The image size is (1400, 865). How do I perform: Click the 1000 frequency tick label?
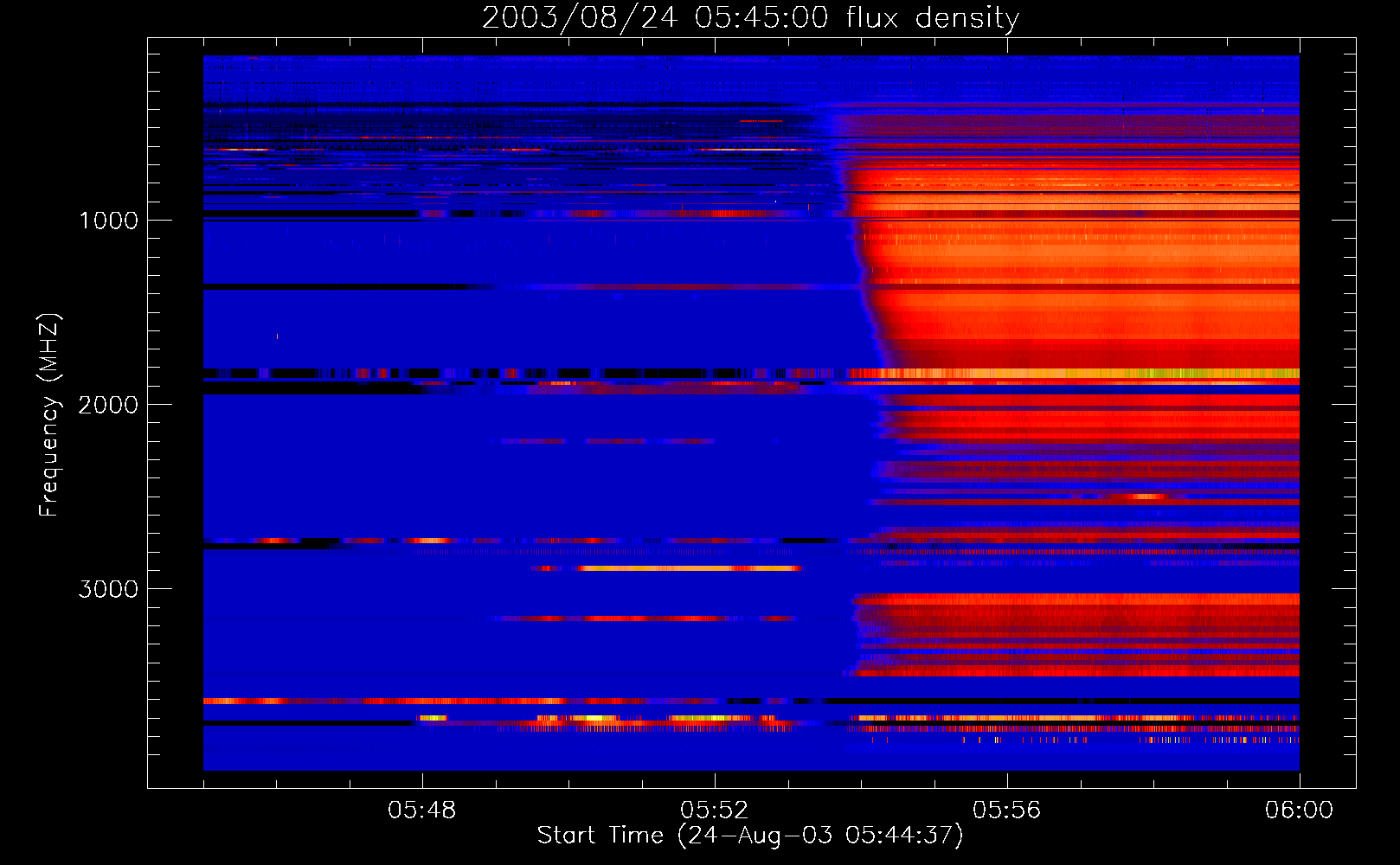(x=108, y=221)
